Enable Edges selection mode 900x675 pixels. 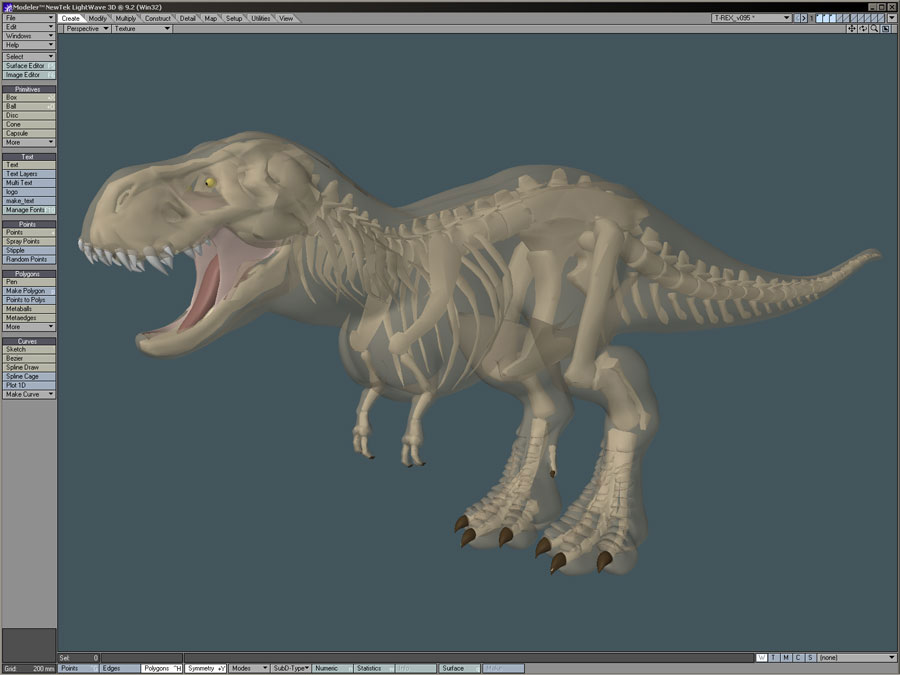(x=120, y=668)
